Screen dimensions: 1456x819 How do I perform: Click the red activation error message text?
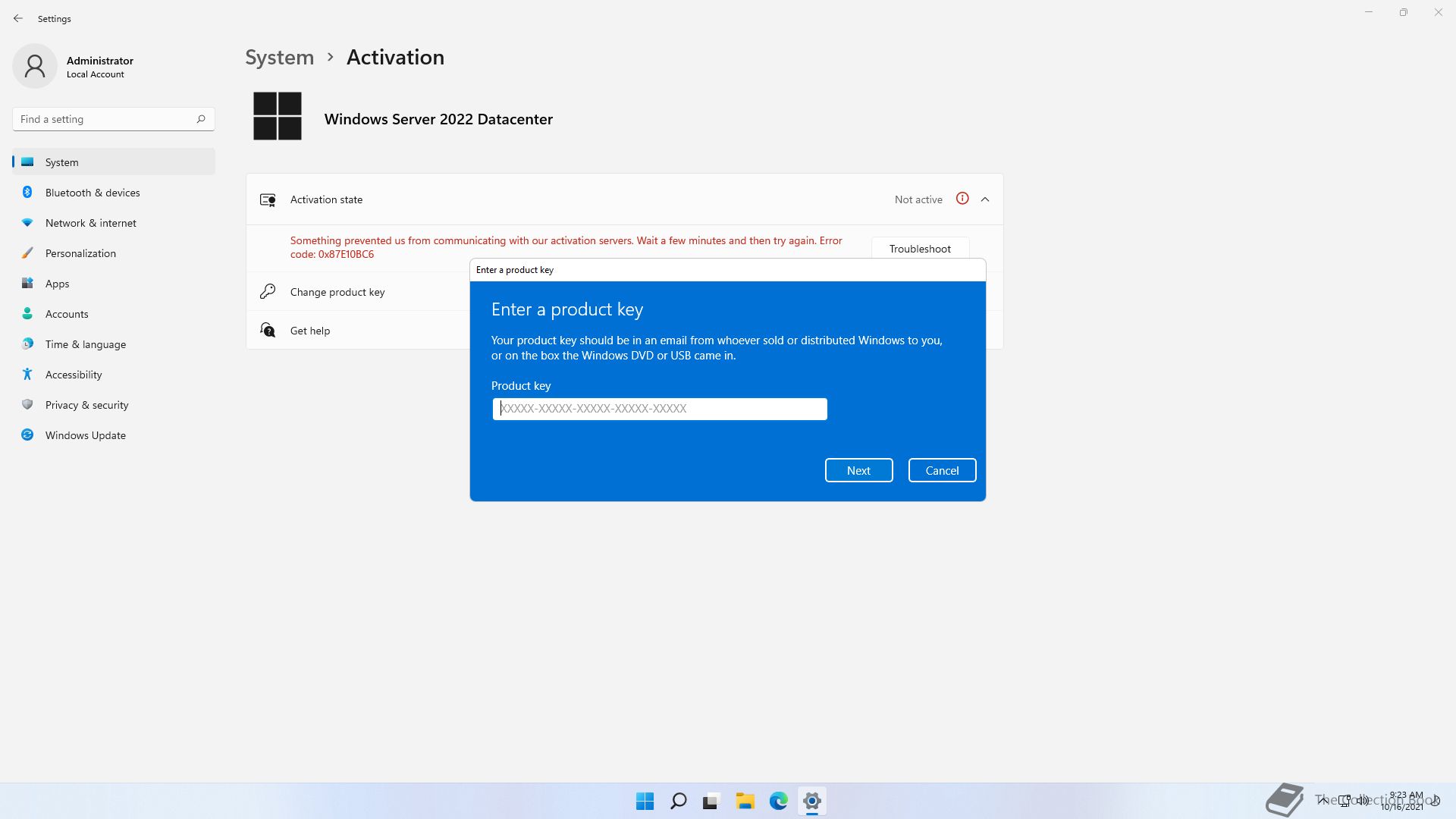click(566, 247)
